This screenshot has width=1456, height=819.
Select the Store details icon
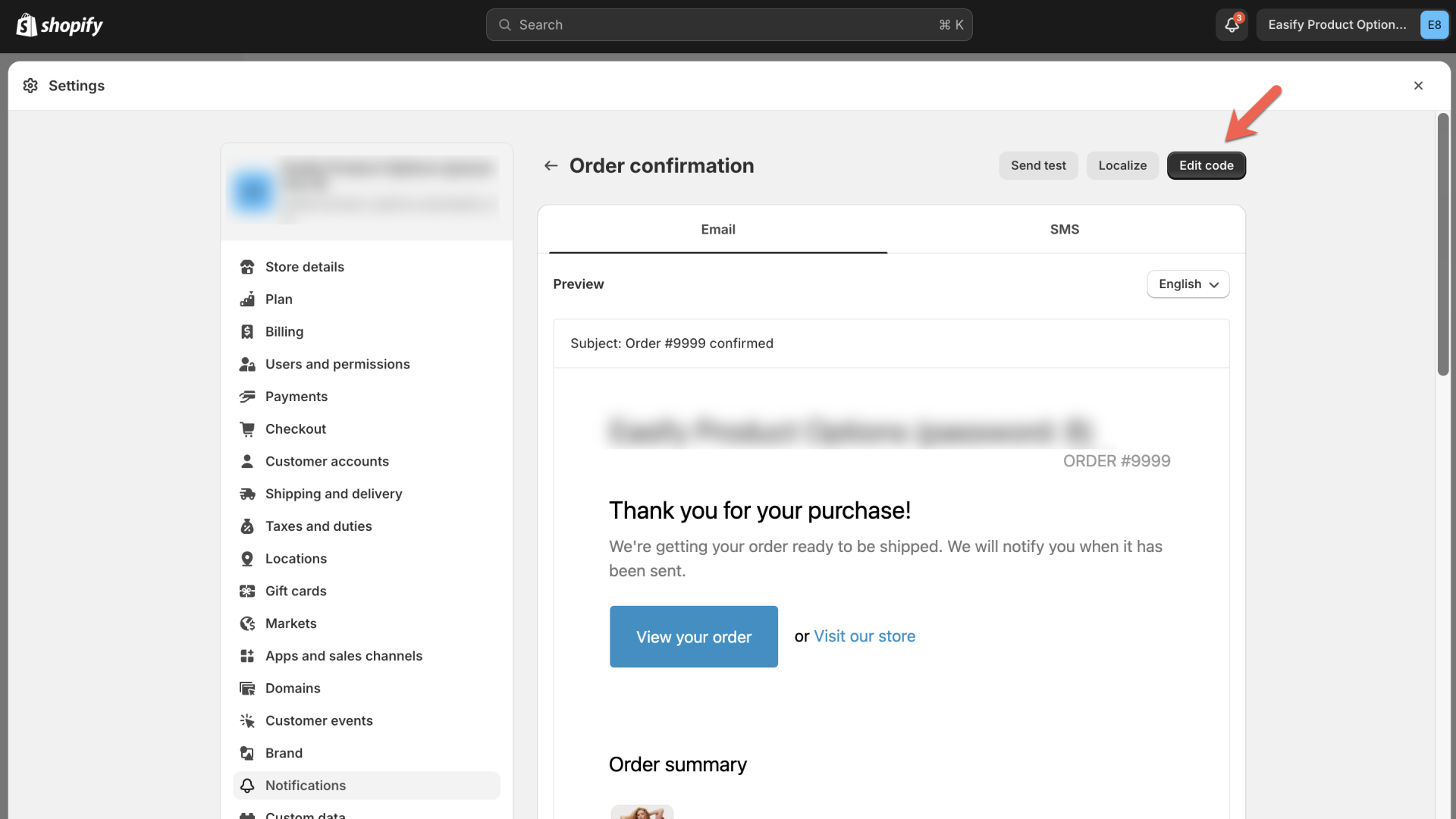click(247, 266)
